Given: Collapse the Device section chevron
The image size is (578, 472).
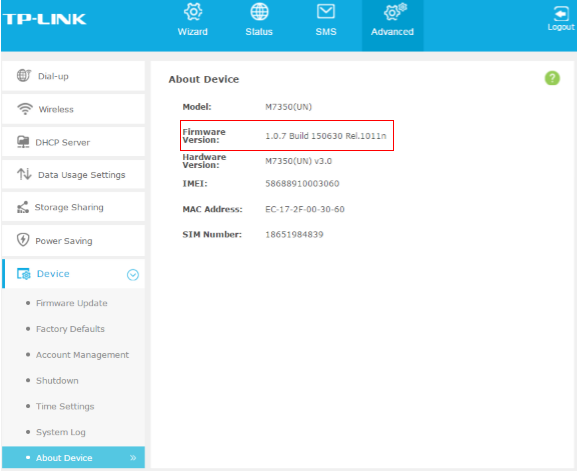Looking at the screenshot, I should pos(133,275).
